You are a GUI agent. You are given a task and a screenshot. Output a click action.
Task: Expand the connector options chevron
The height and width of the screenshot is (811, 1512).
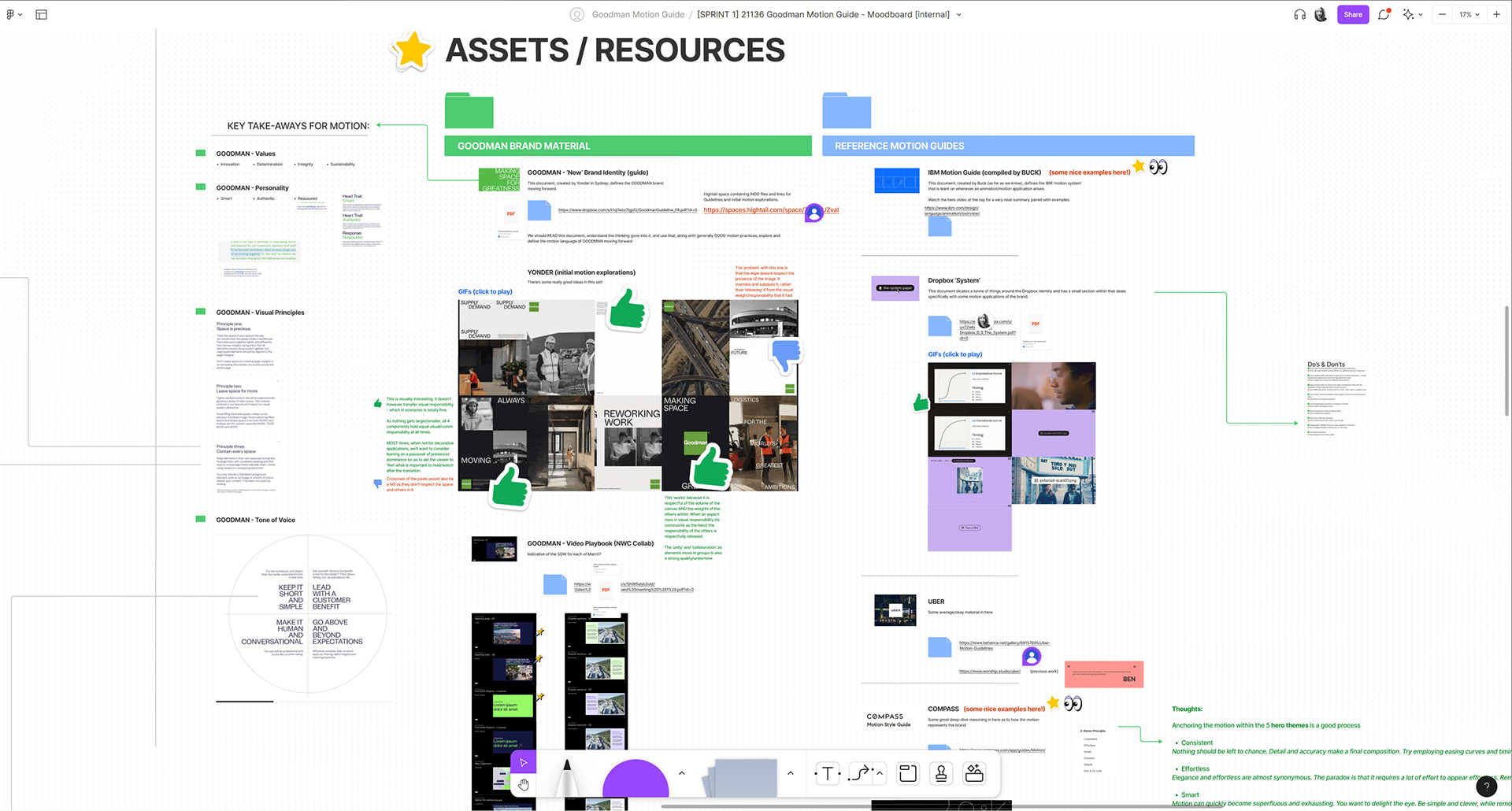[x=880, y=774]
